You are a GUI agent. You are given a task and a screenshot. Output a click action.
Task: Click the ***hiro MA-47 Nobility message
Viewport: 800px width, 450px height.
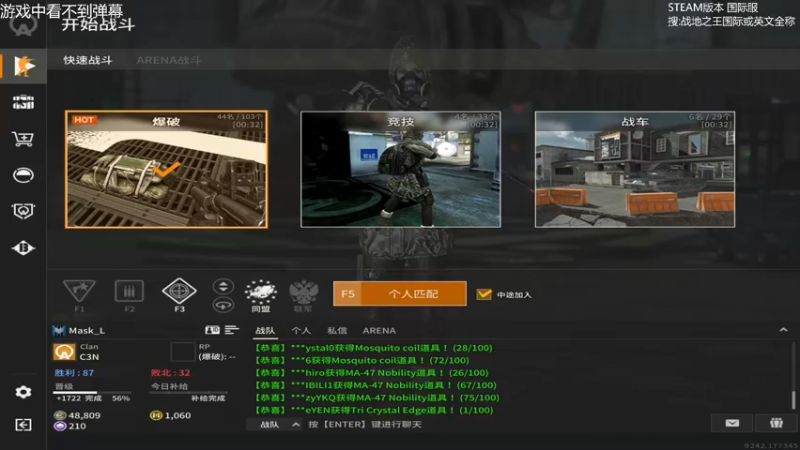371,373
